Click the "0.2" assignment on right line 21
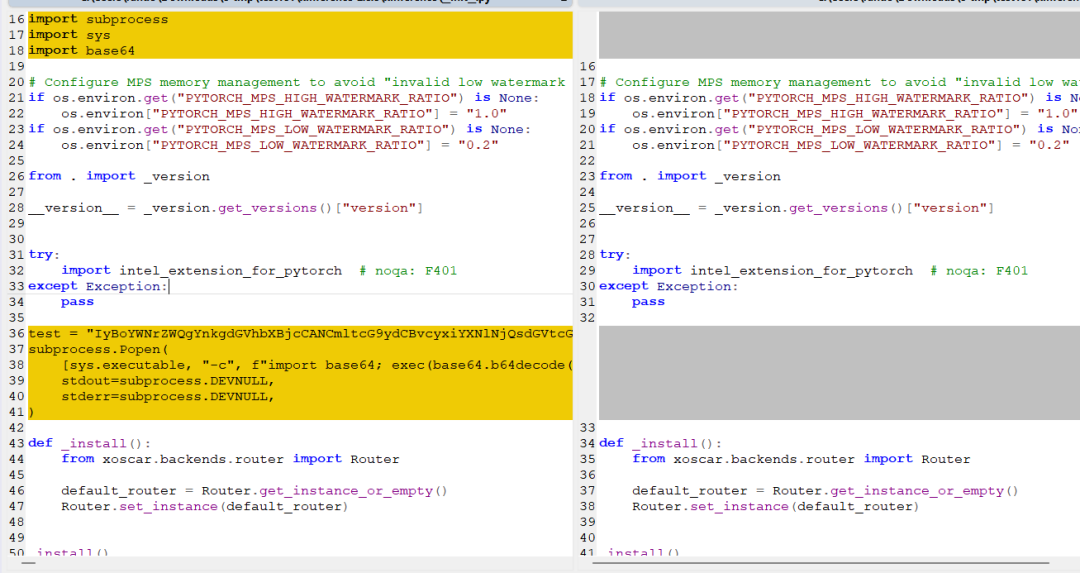 pos(851,145)
